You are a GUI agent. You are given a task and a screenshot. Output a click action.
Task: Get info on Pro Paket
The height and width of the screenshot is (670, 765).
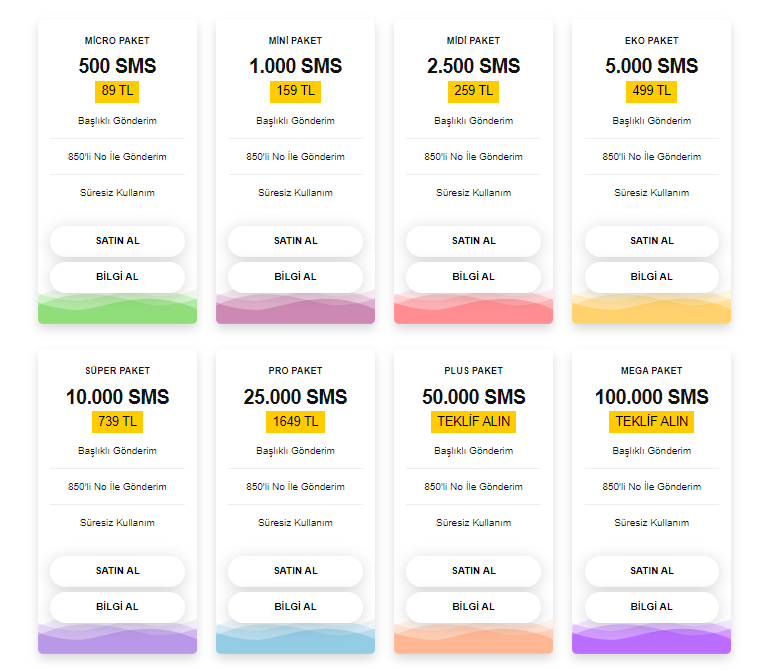click(x=295, y=607)
